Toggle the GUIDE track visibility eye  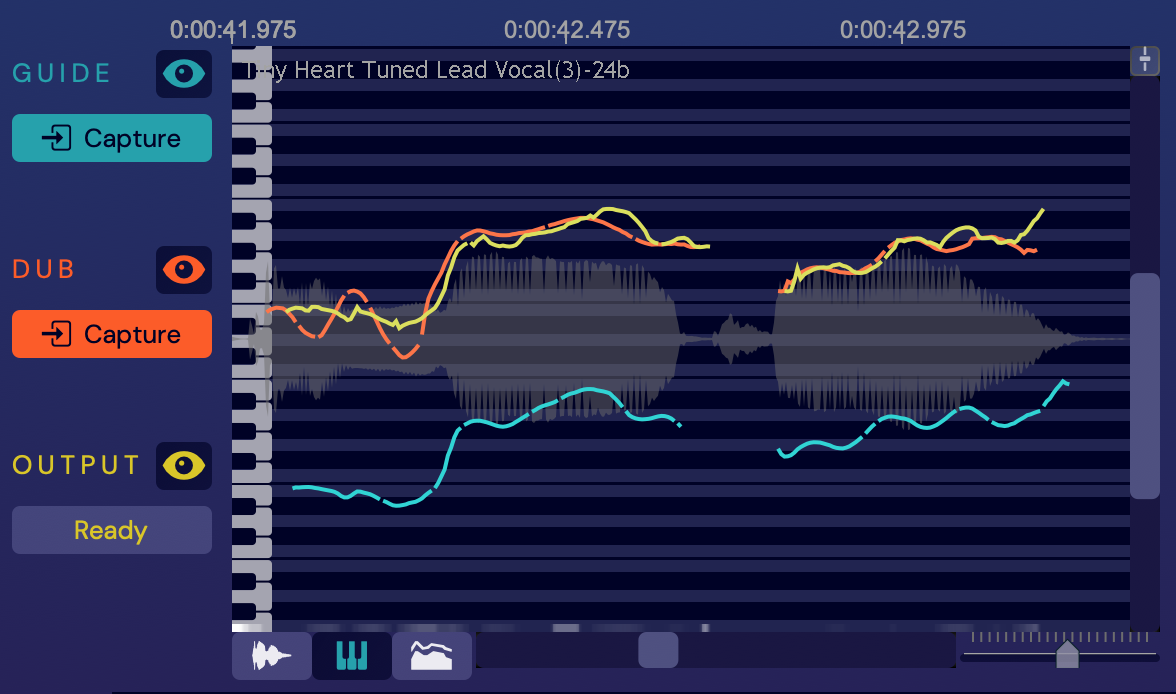184,73
